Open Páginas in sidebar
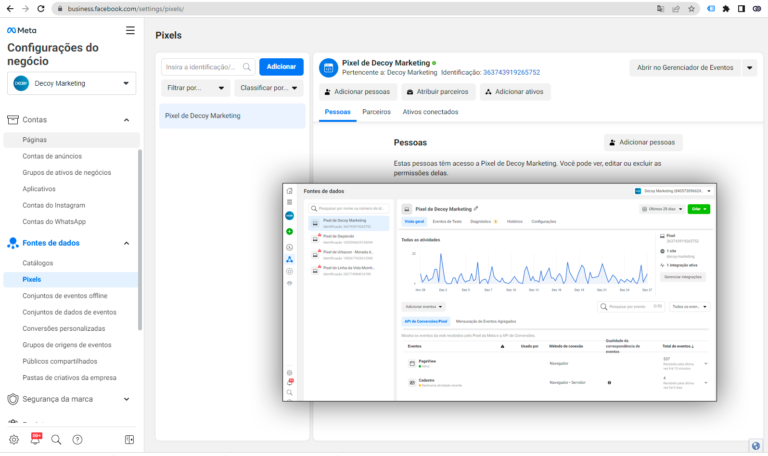The width and height of the screenshot is (768, 456). tap(72, 140)
